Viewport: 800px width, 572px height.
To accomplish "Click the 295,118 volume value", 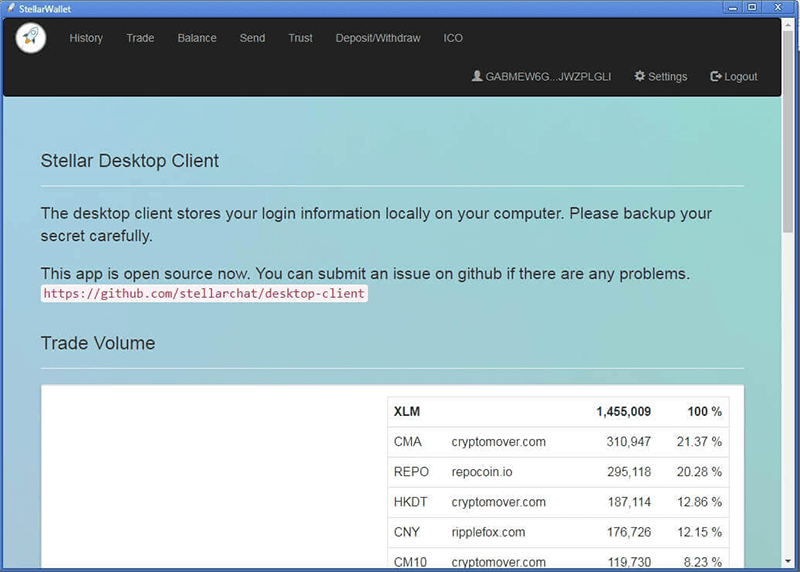I will pyautogui.click(x=629, y=472).
